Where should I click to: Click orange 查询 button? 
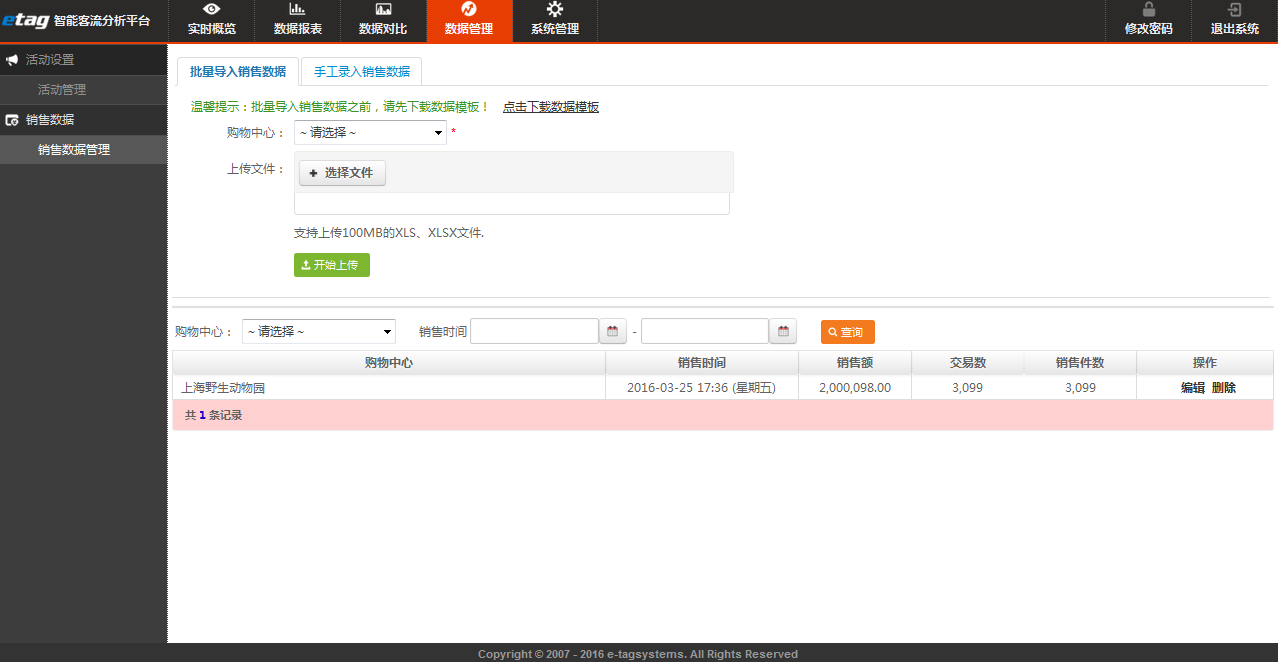[848, 332]
